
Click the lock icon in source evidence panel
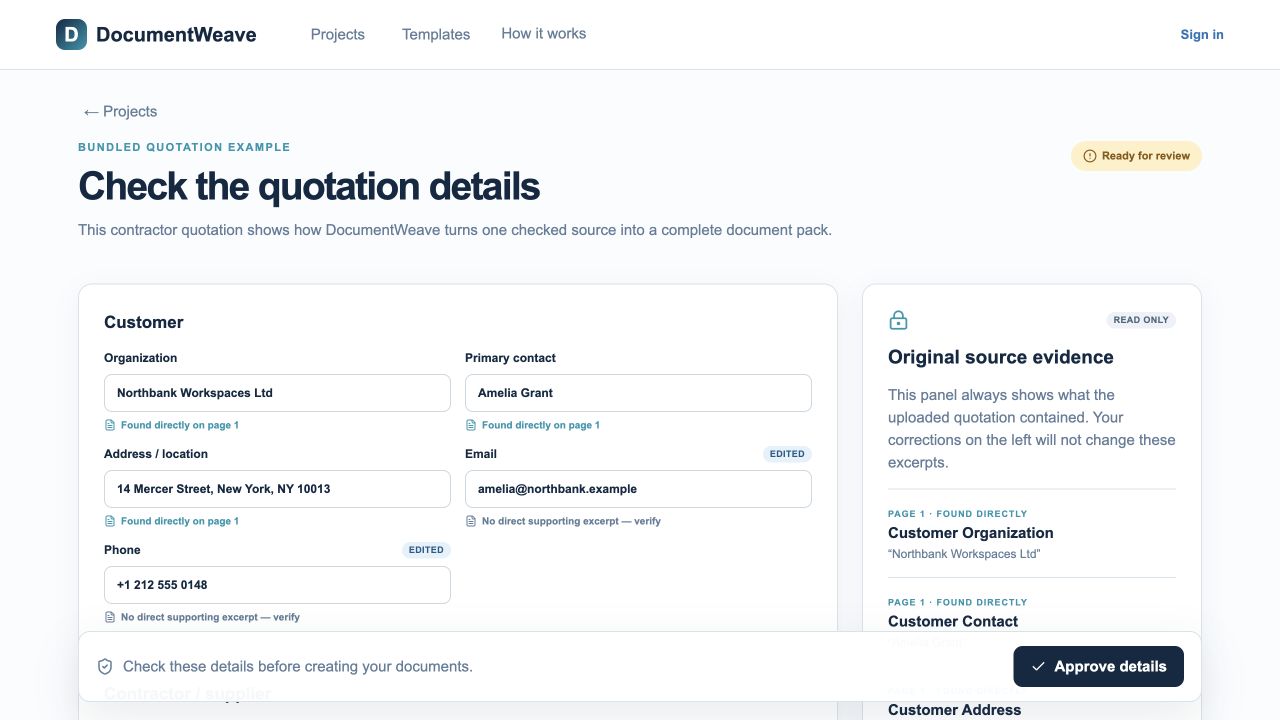898,320
